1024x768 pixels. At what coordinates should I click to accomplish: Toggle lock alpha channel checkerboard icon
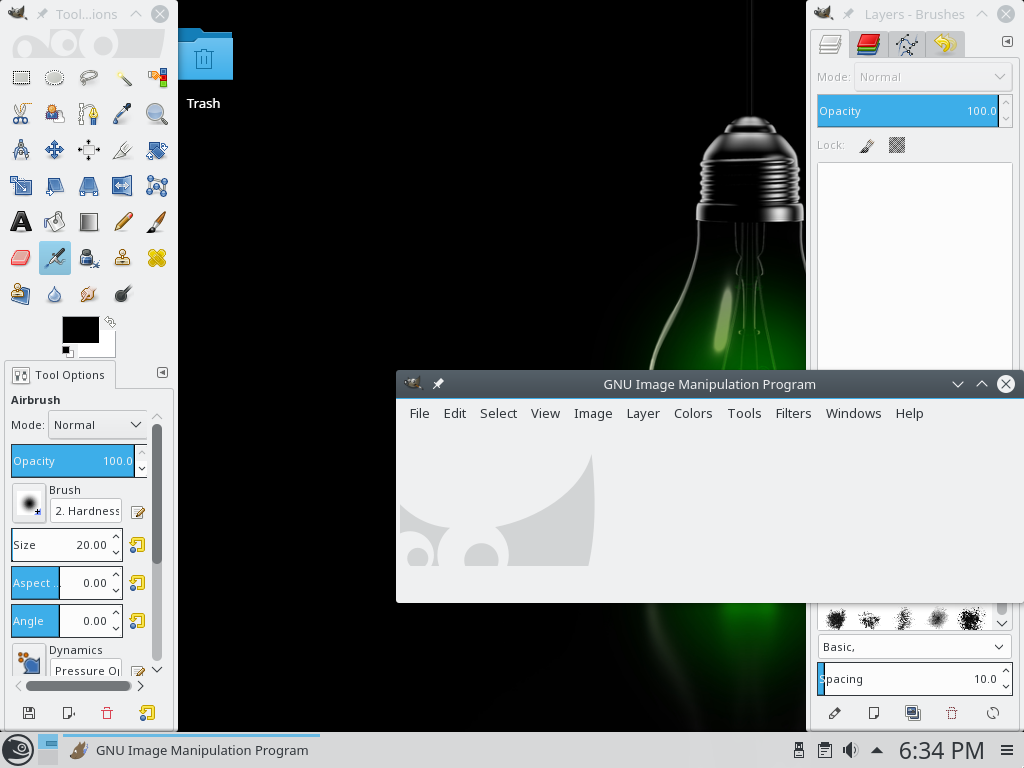coord(897,145)
